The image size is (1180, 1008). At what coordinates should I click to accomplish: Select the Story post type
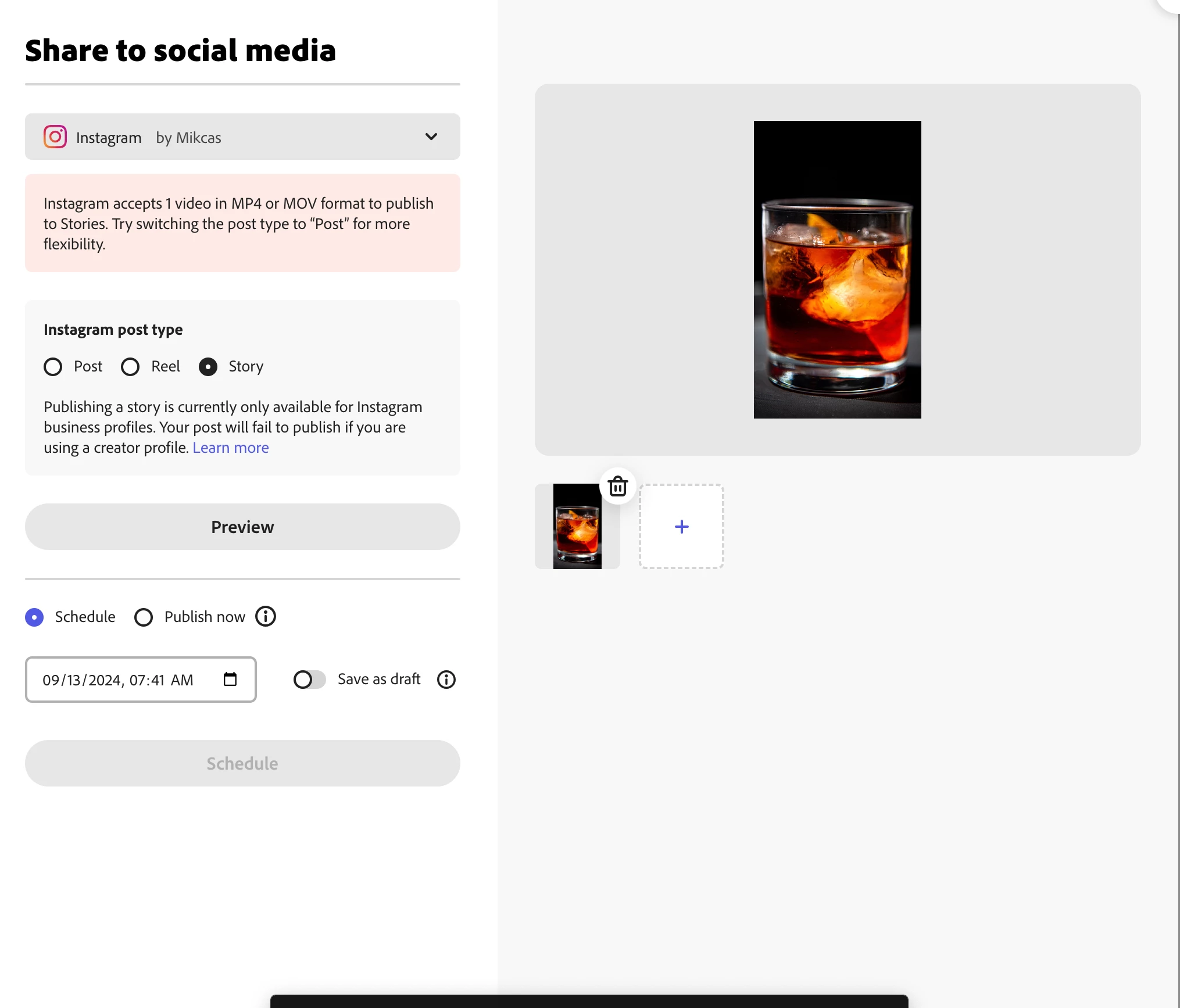point(208,367)
